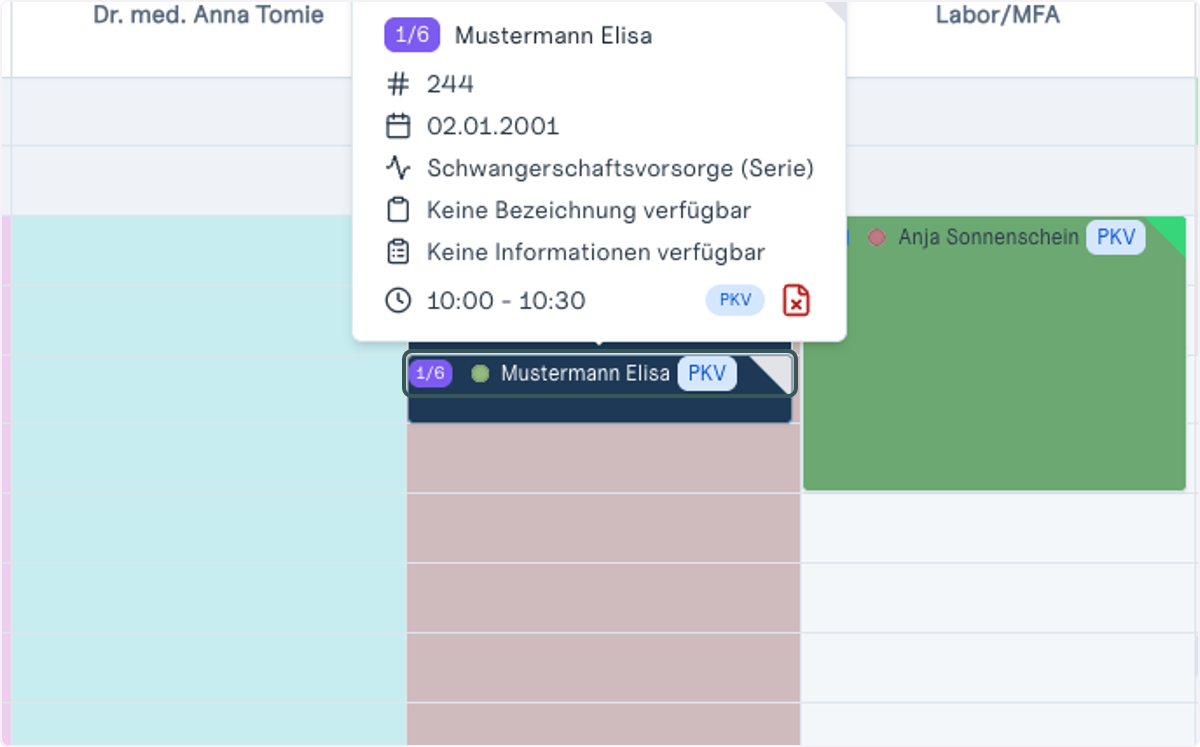Click the Schwangerschaftsvorsorge (Serie) text

(620, 168)
